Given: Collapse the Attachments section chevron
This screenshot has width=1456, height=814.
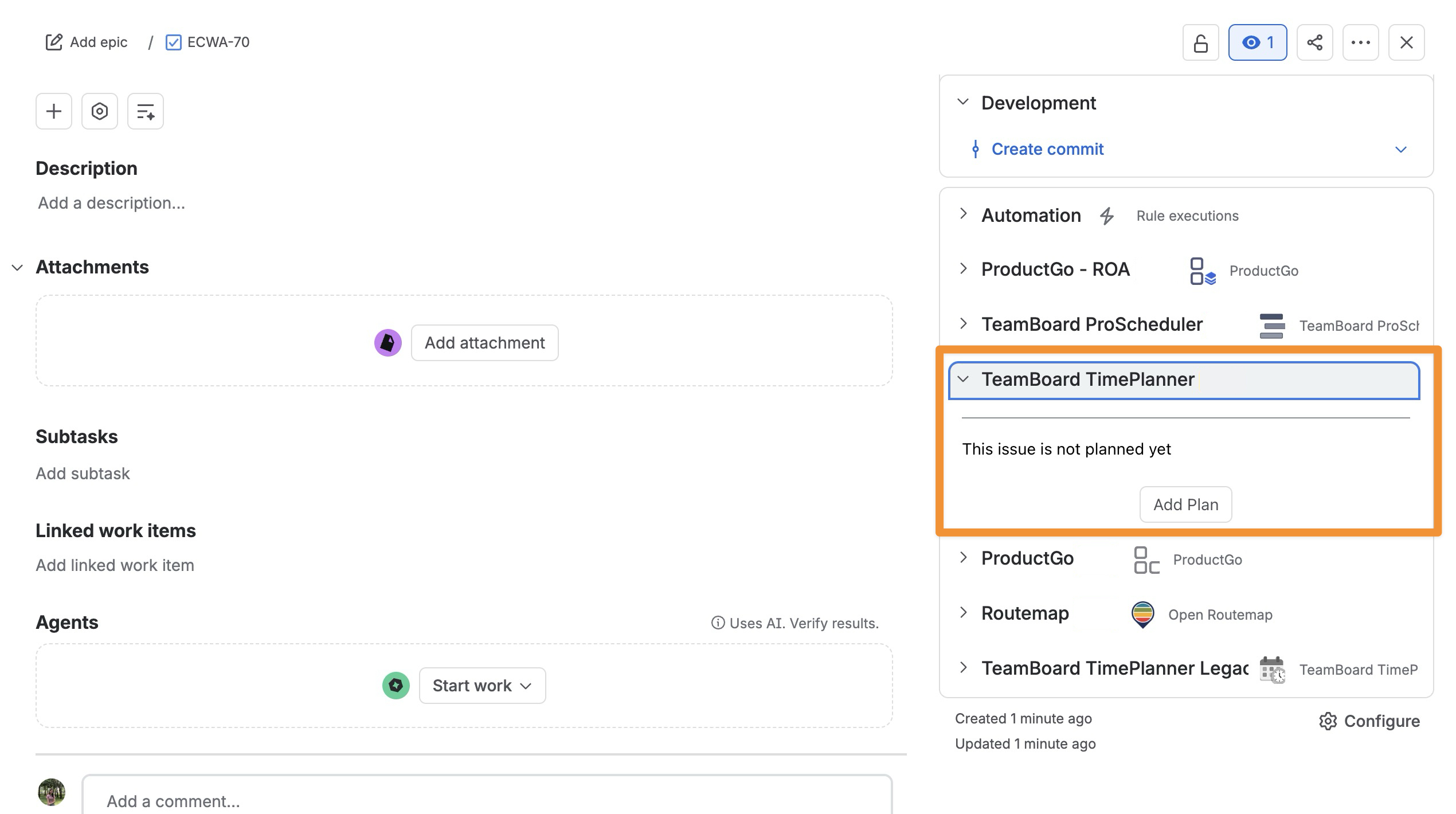Looking at the screenshot, I should (17, 268).
